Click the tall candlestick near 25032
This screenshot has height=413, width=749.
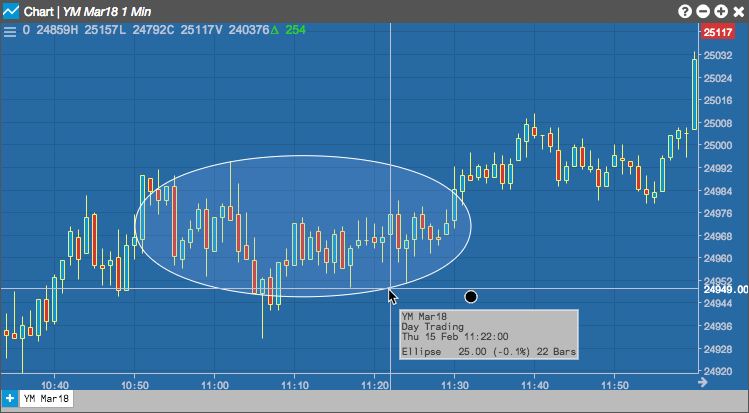click(x=695, y=92)
